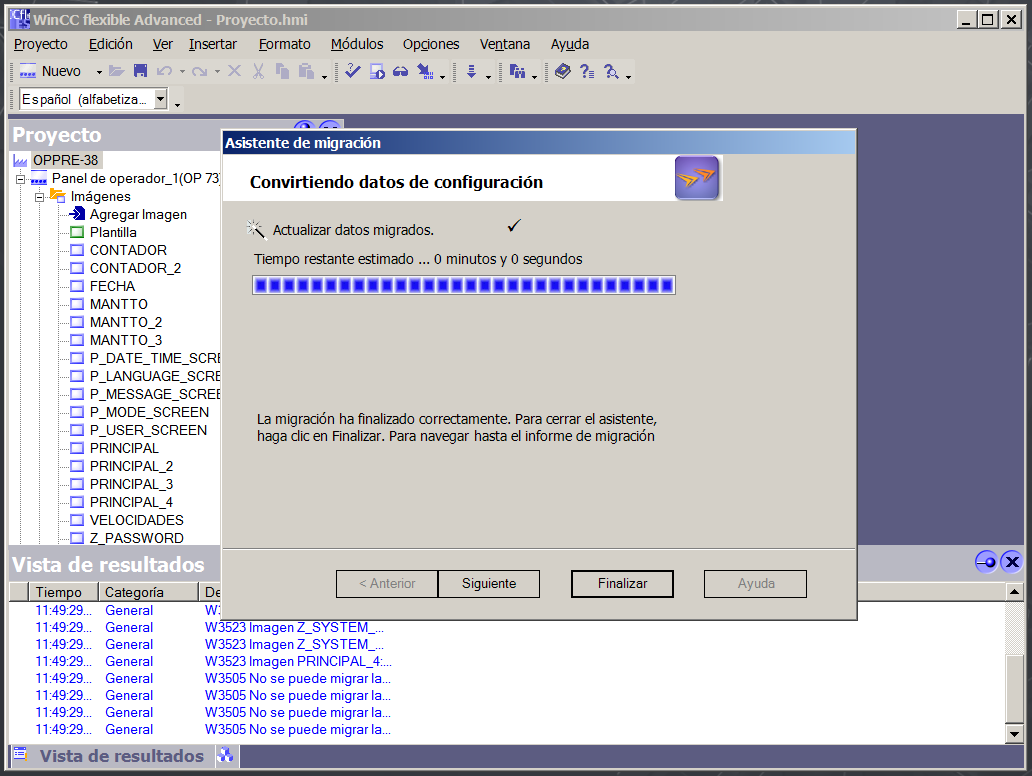Click the What's This question mark icon
The image size is (1032, 776).
587,71
